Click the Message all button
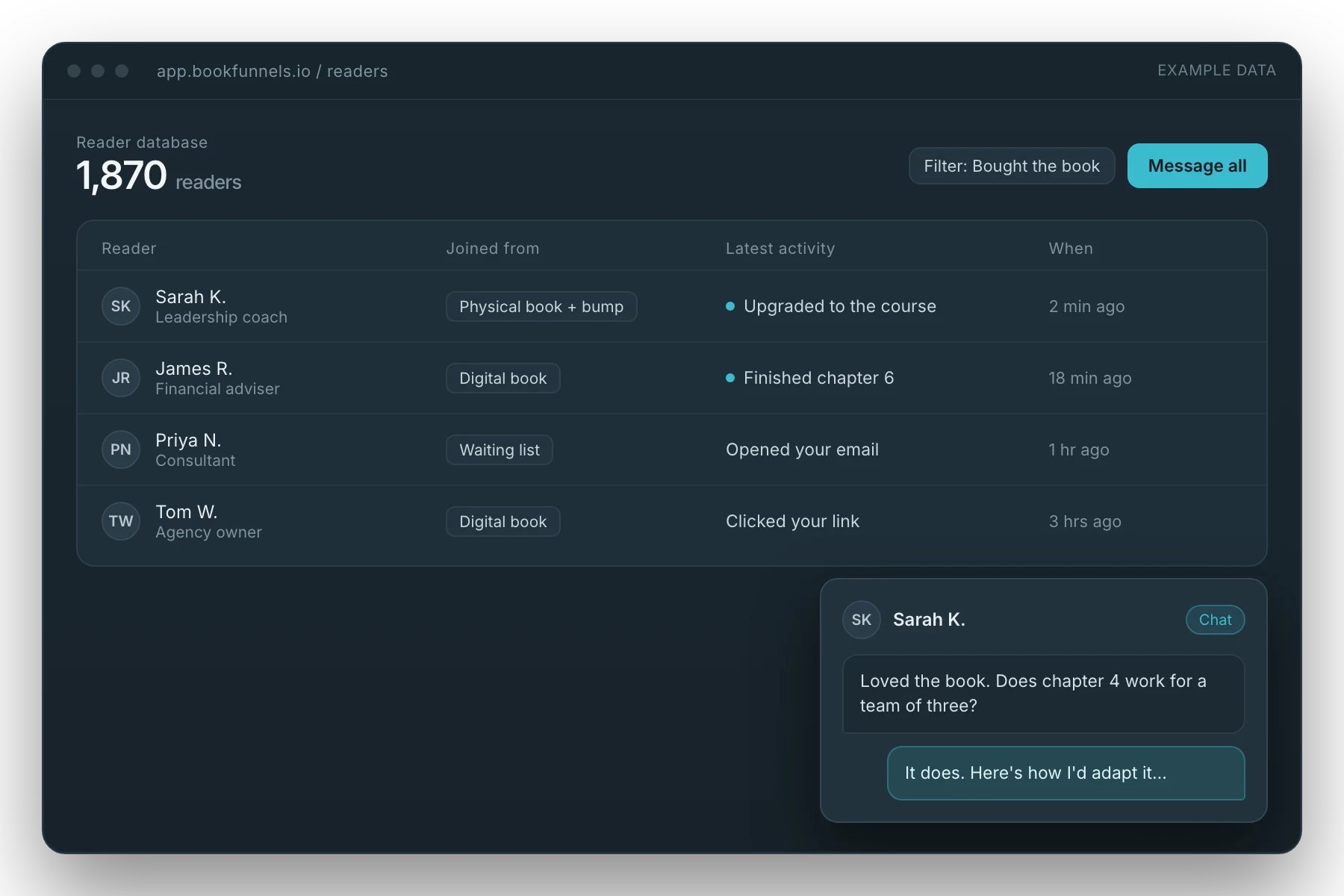 click(1197, 166)
